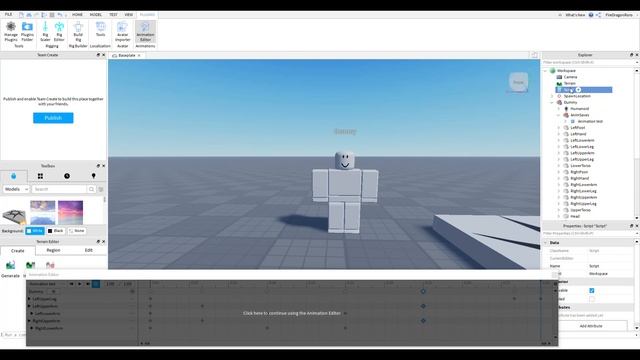This screenshot has width=640, height=360.
Task: Select the Terrain item in Explorer
Action: pyautogui.click(x=569, y=84)
